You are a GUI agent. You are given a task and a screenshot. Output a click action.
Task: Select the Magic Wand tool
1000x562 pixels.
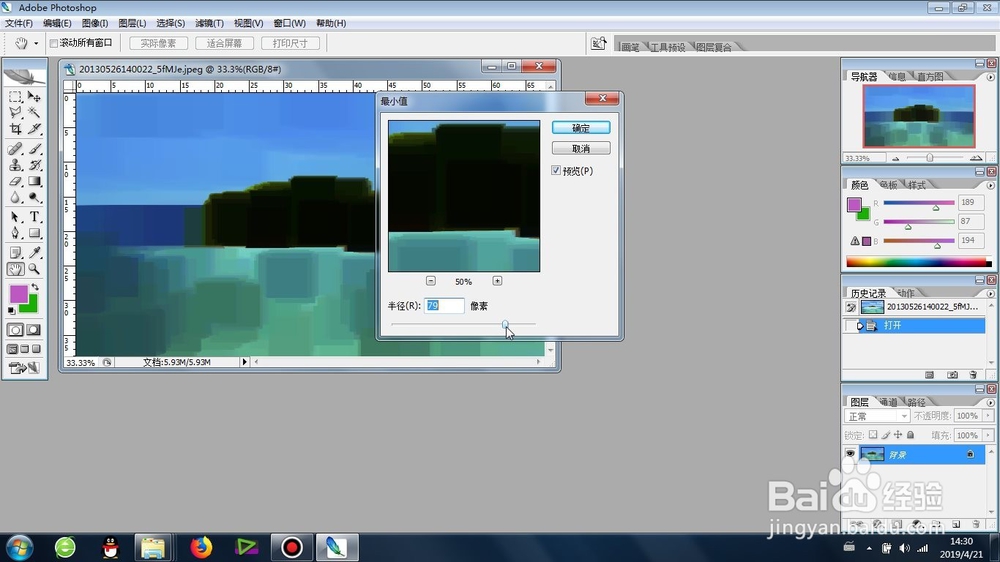point(34,113)
